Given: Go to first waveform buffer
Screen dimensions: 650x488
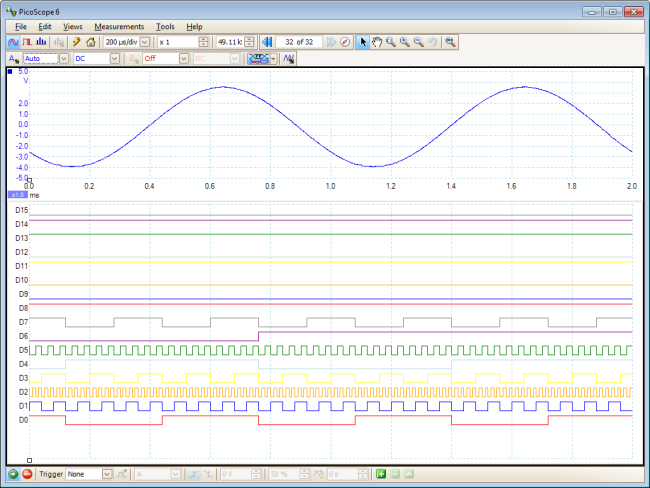Looking at the screenshot, I should [x=267, y=42].
